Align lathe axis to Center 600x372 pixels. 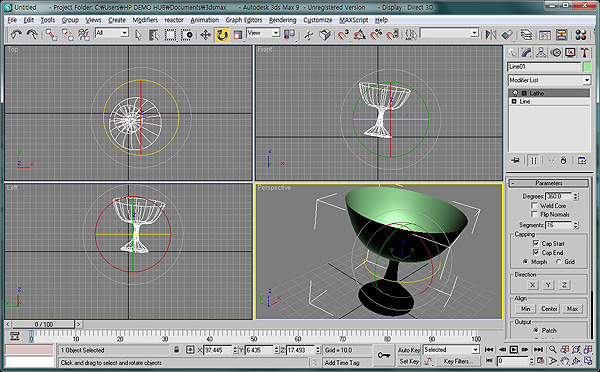click(x=549, y=308)
